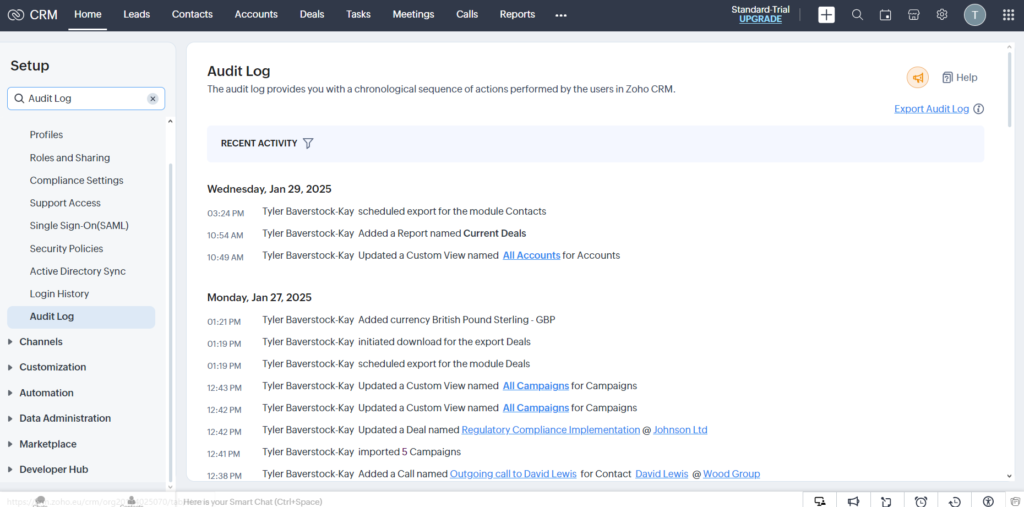Screen dimensions: 1024x507
Task: Select Profiles in Setup sidebar
Action: tap(46, 135)
